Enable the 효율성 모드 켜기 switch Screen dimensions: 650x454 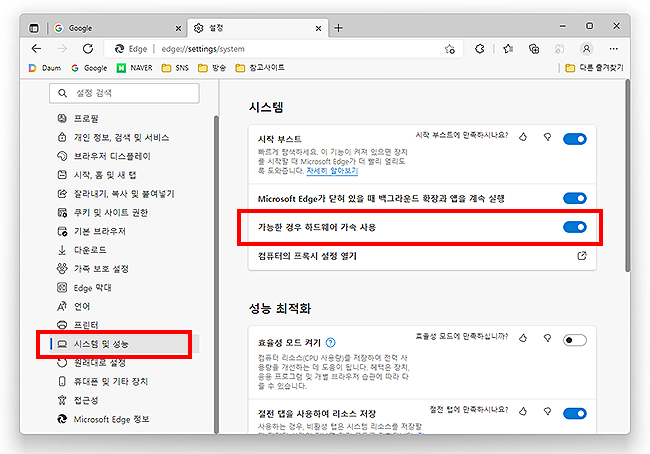tap(575, 340)
